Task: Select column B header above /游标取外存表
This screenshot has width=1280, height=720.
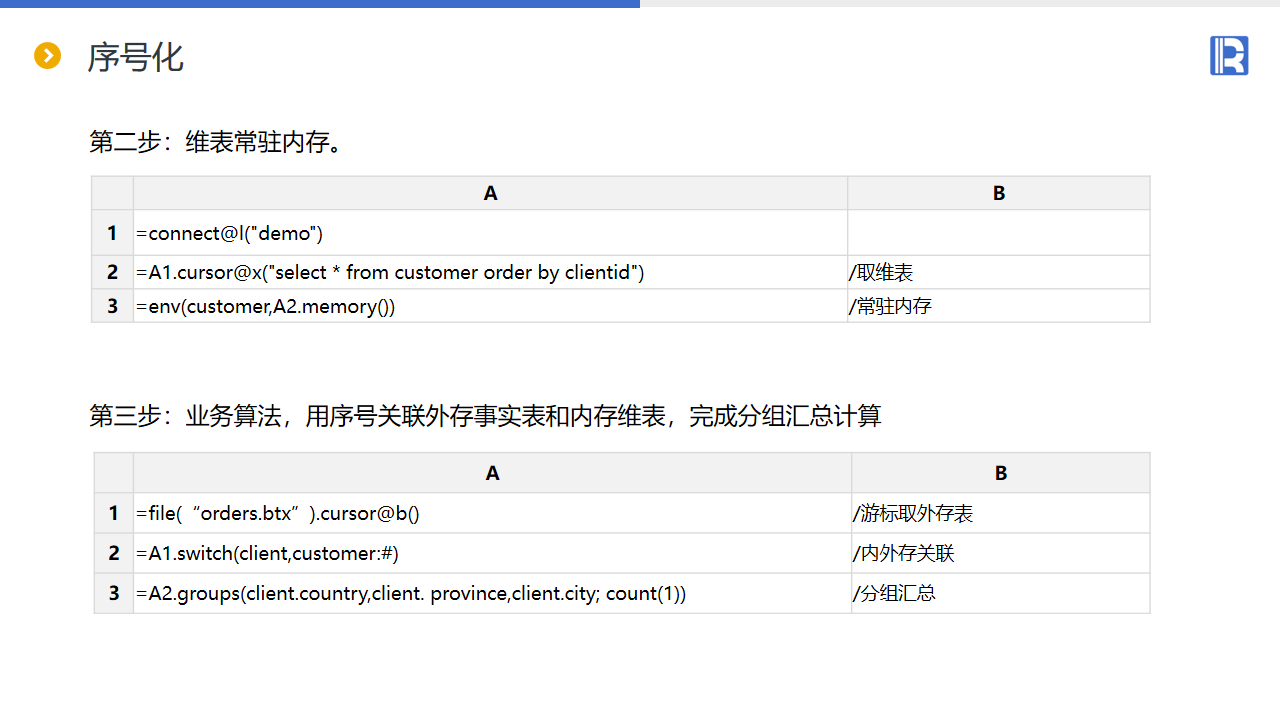Action: (1001, 473)
